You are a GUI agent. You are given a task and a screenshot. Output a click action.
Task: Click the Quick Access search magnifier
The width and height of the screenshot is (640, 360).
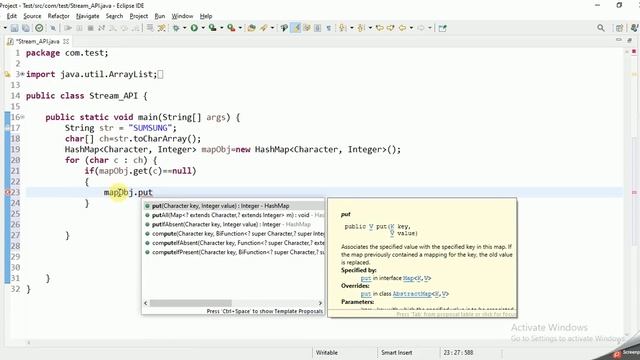pos(601,28)
